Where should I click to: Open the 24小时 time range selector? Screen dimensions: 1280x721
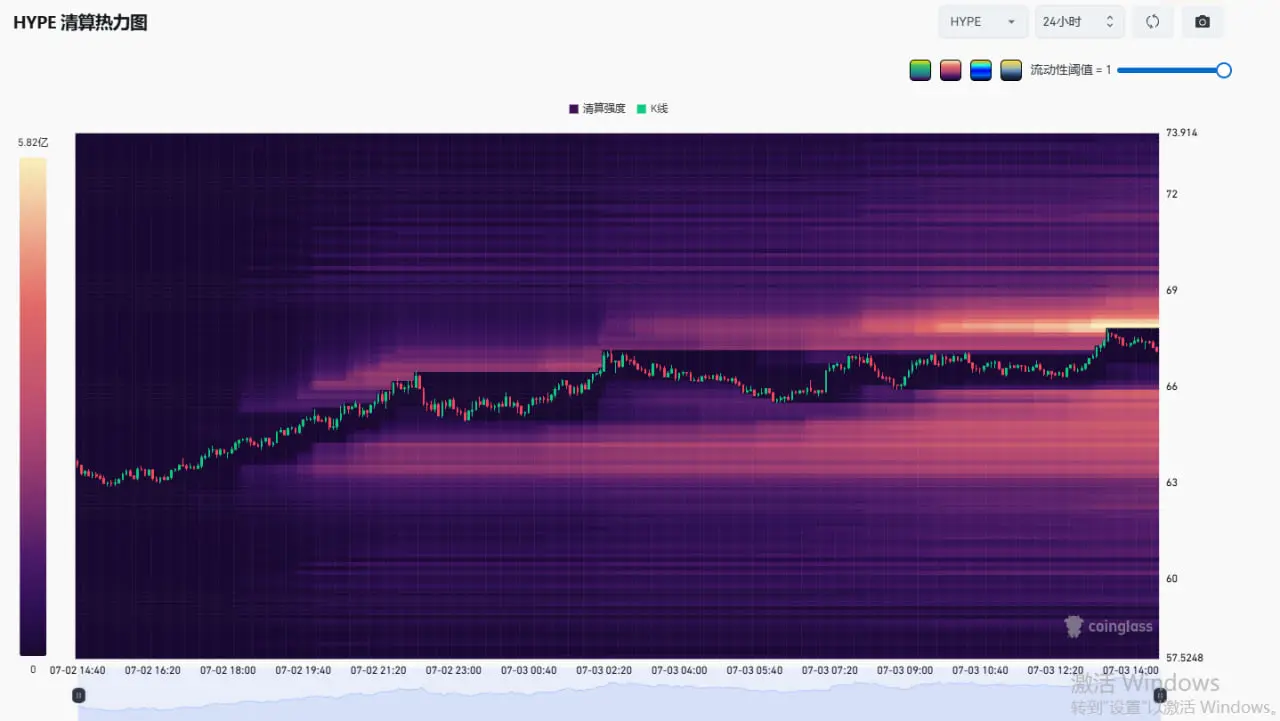click(x=1079, y=22)
